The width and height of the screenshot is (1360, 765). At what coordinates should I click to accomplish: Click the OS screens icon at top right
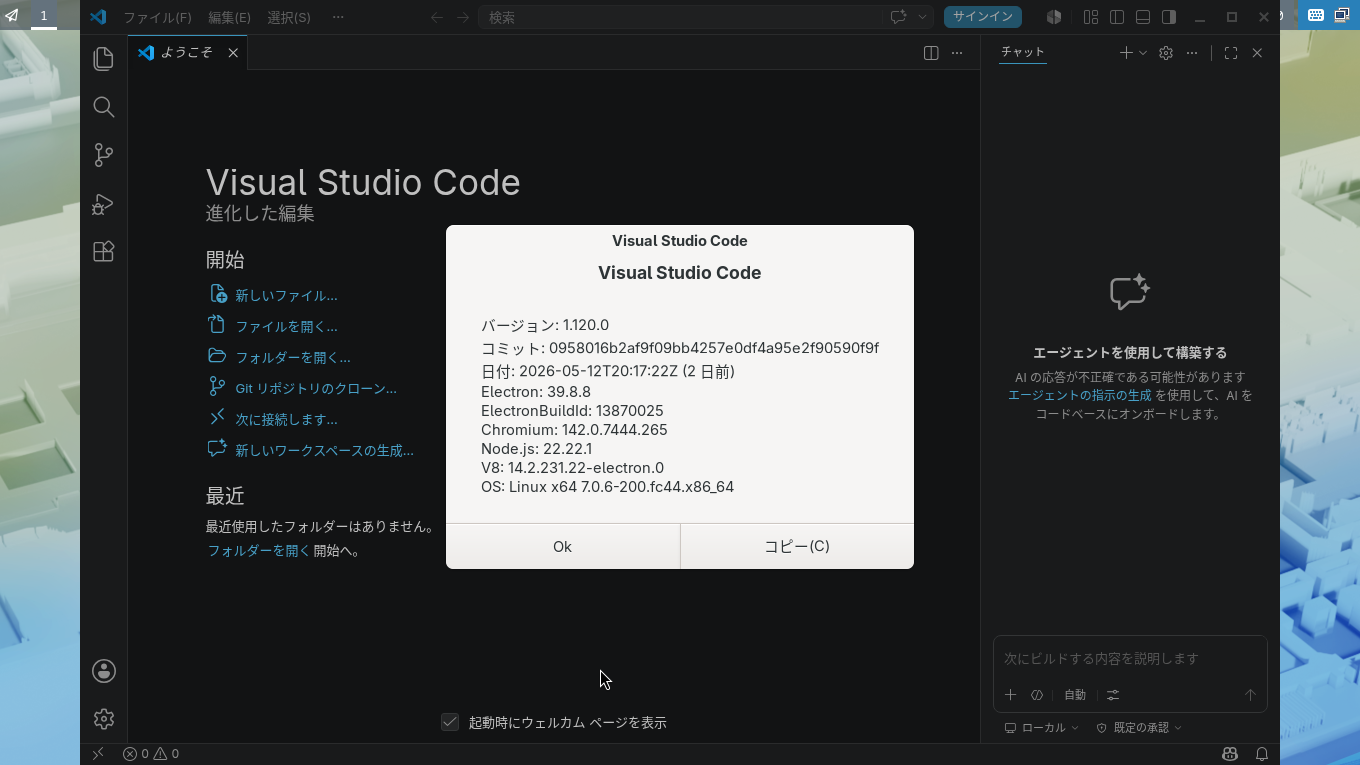[1343, 15]
